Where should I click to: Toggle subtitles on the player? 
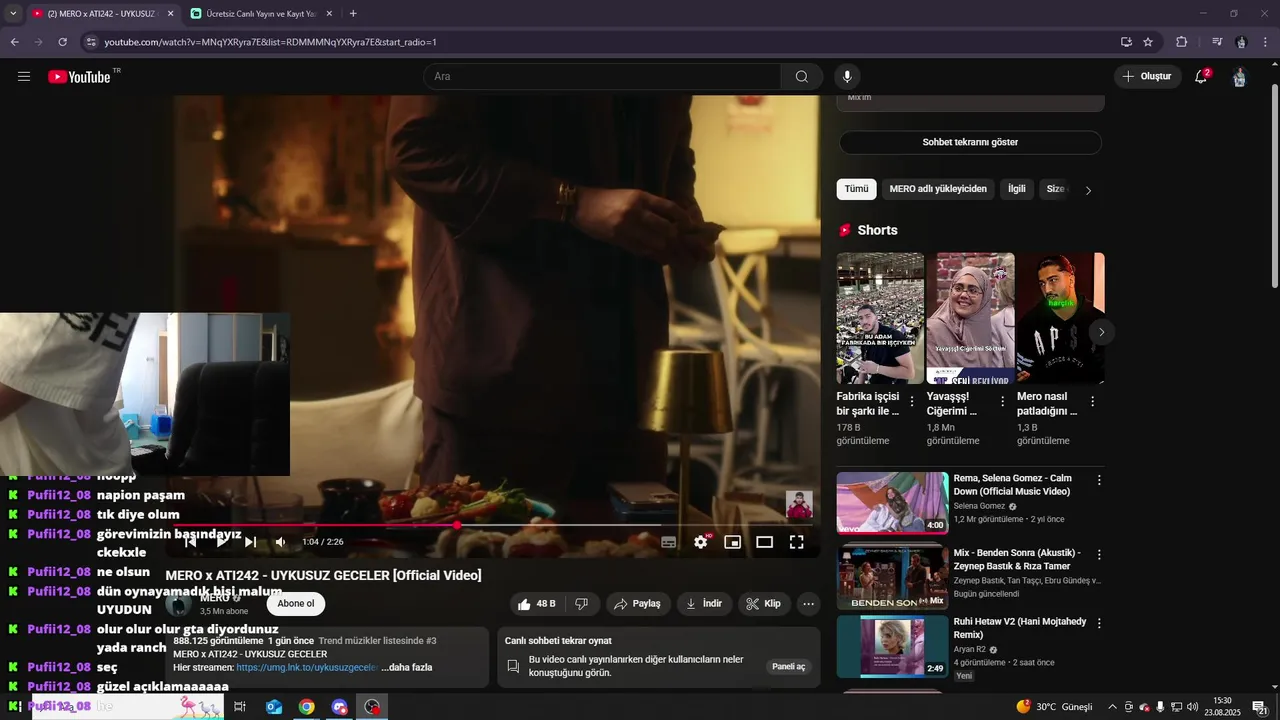pos(669,542)
